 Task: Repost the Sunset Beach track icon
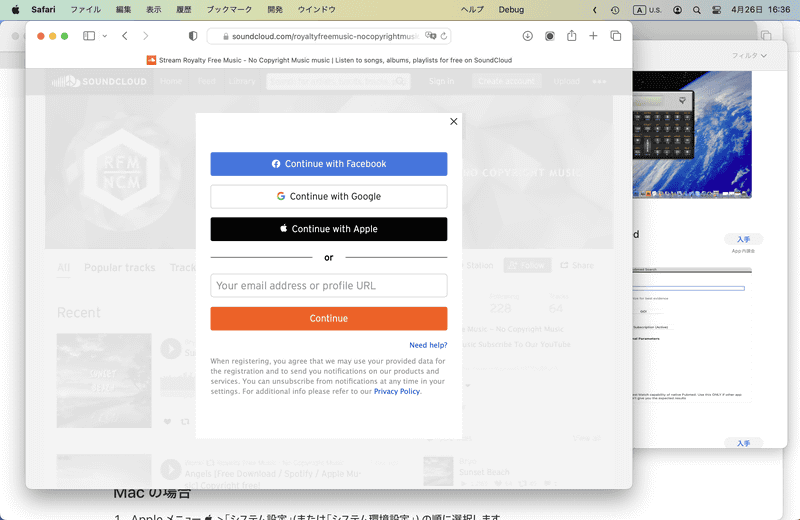(185, 422)
